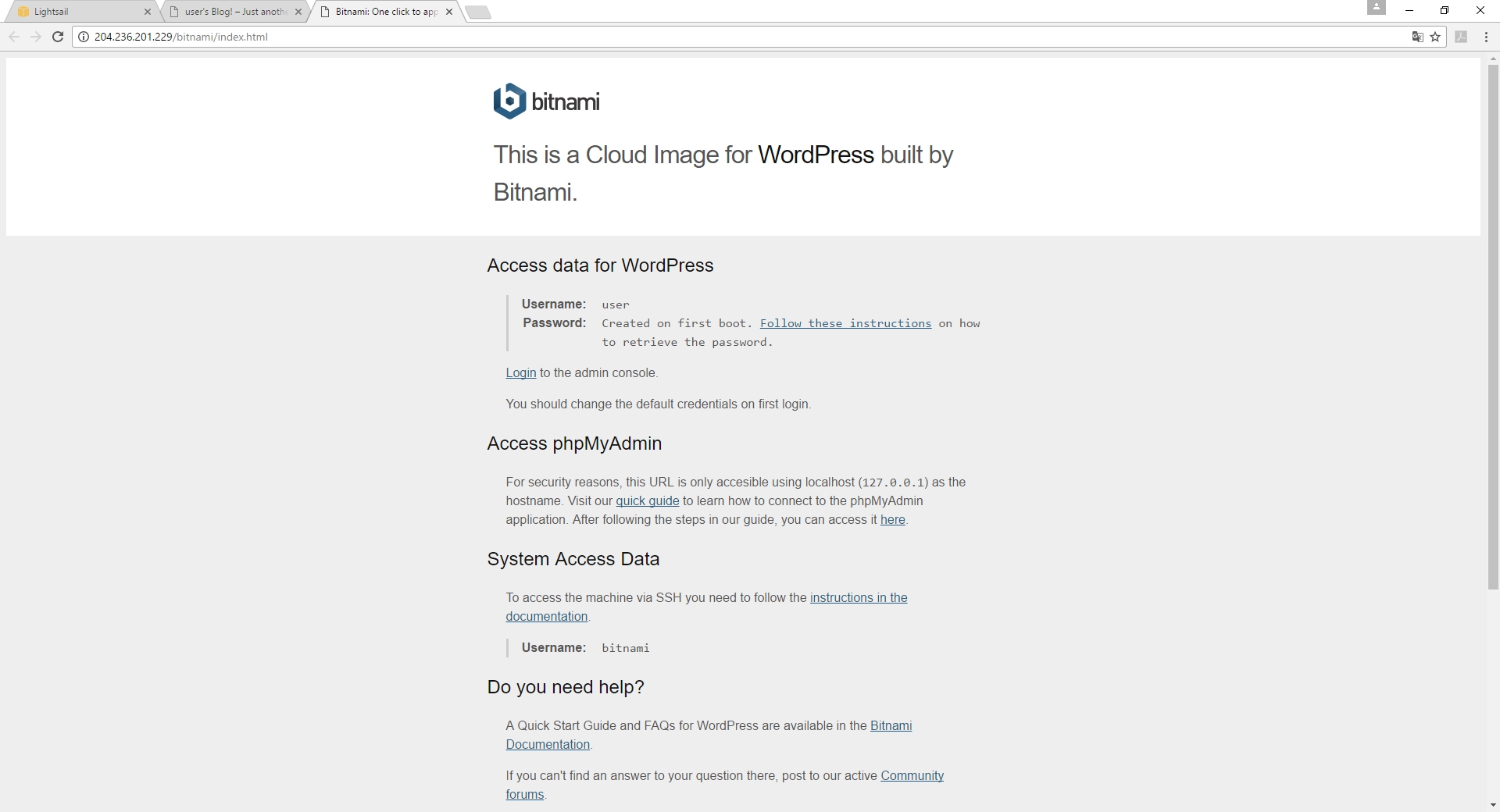Click the 'Do you need help?' heading

(566, 687)
